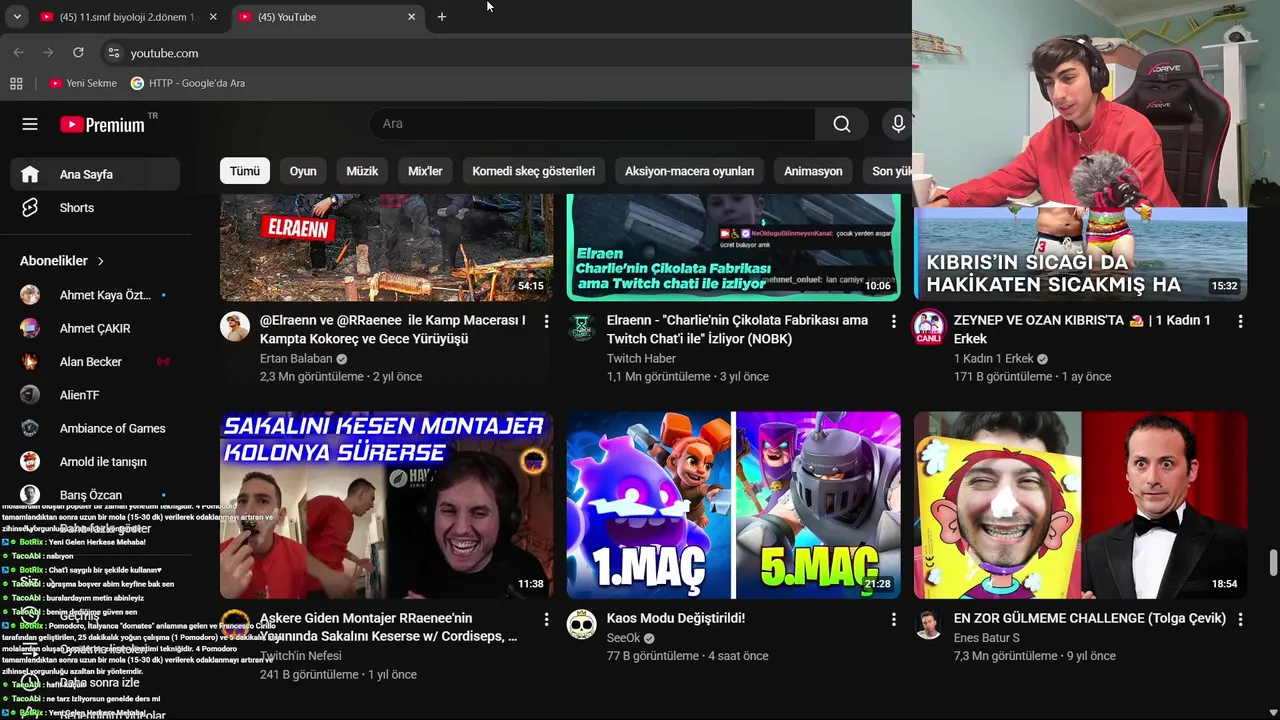The height and width of the screenshot is (720, 1280).
Task: Click 1 Kadın 1 Erkek channel avatar
Action: tap(929, 326)
